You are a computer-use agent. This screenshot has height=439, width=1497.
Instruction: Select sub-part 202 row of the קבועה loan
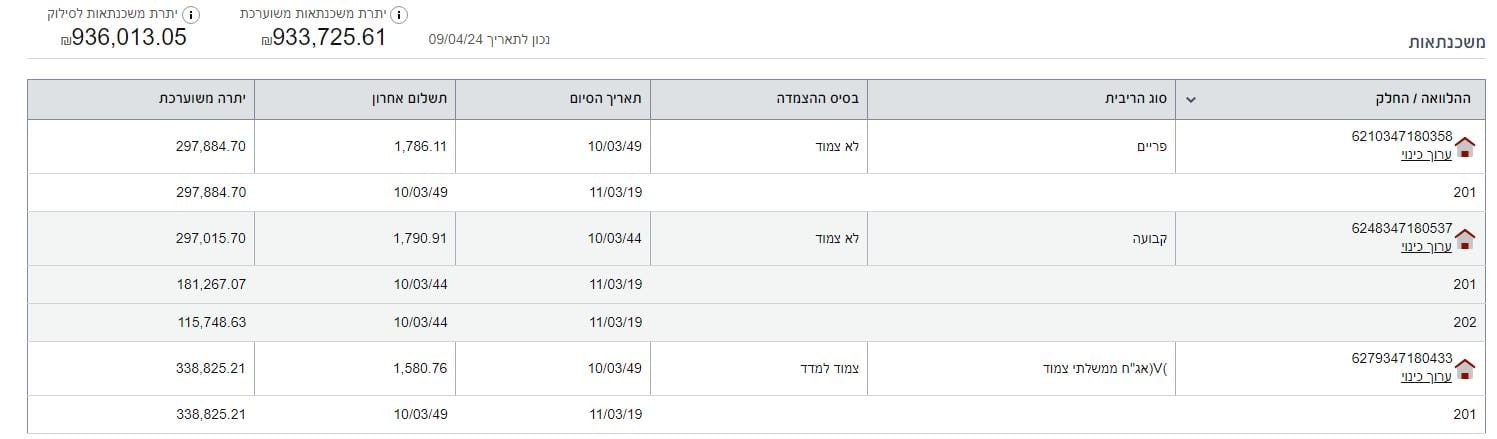[x=1464, y=323]
